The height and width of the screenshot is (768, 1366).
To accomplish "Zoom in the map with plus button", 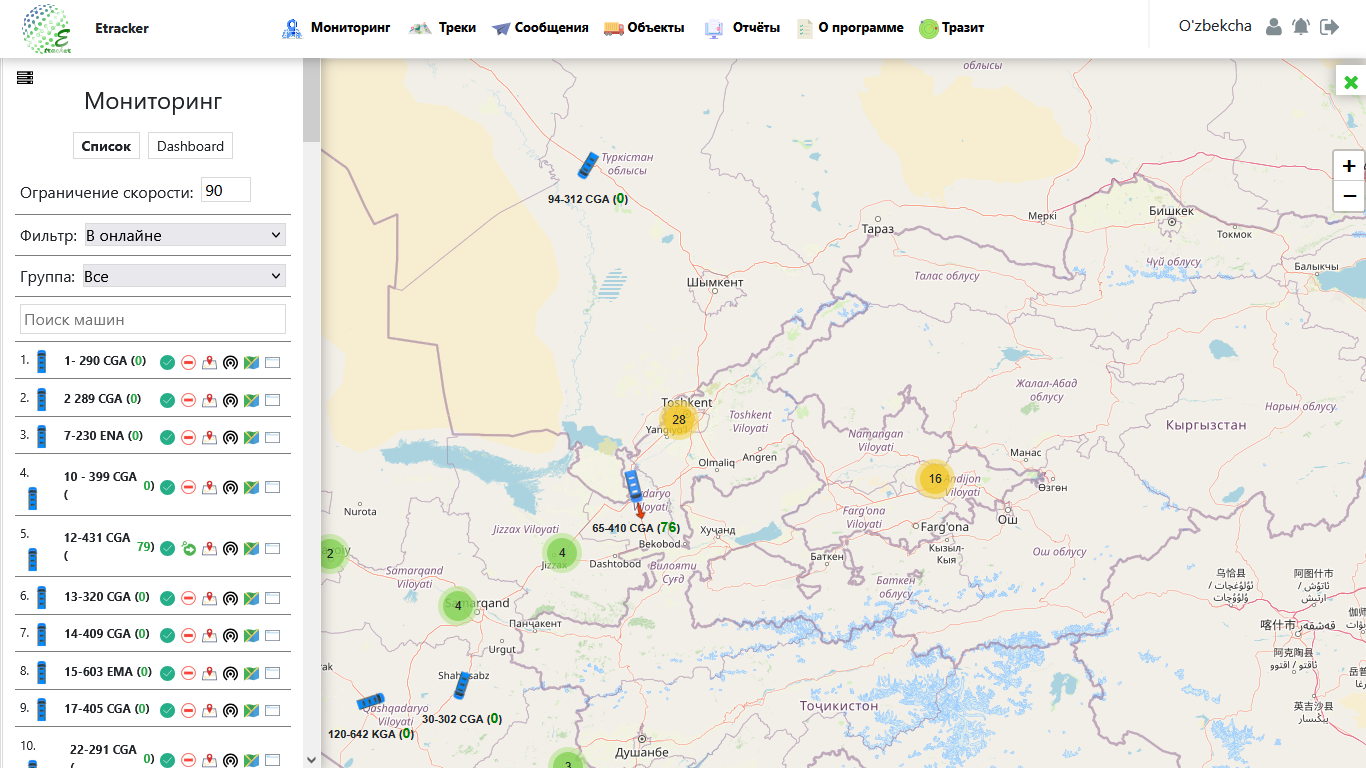I will pyautogui.click(x=1349, y=166).
